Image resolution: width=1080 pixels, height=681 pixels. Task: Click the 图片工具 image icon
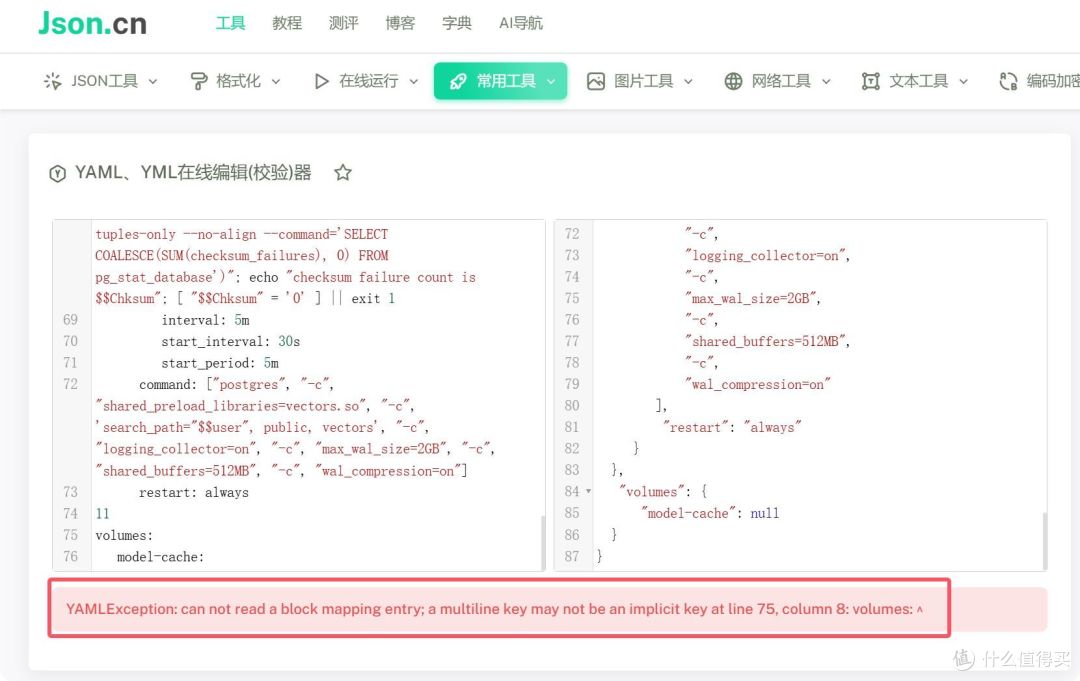click(596, 81)
